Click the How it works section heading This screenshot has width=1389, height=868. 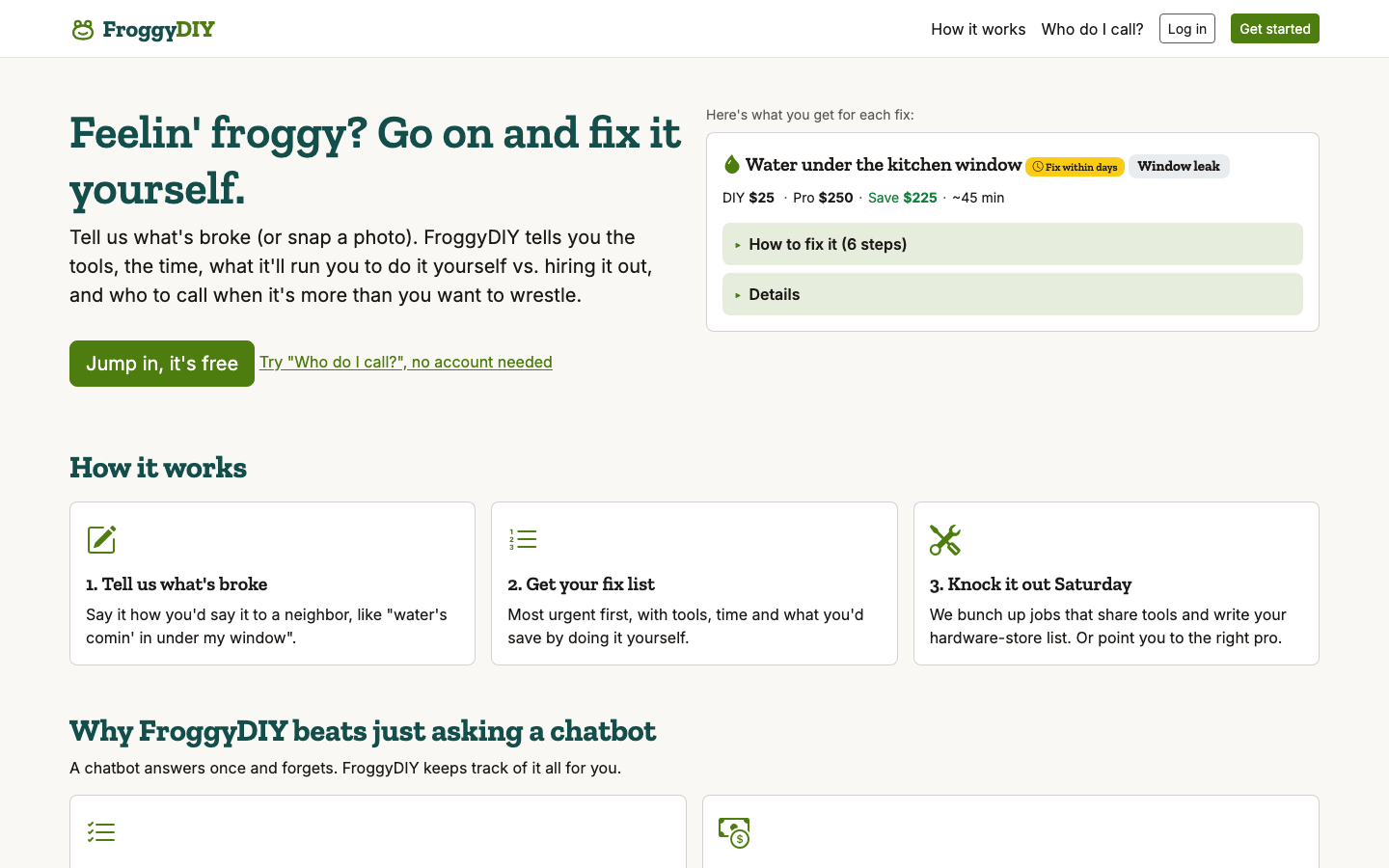coord(158,468)
